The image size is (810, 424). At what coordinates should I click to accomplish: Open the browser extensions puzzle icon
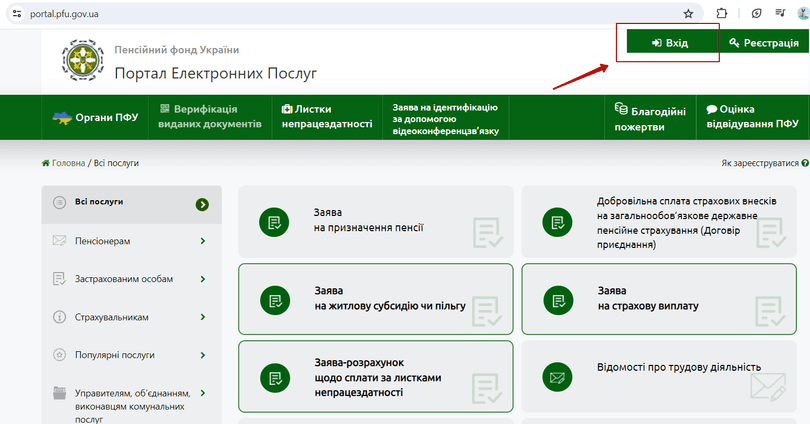click(x=722, y=14)
